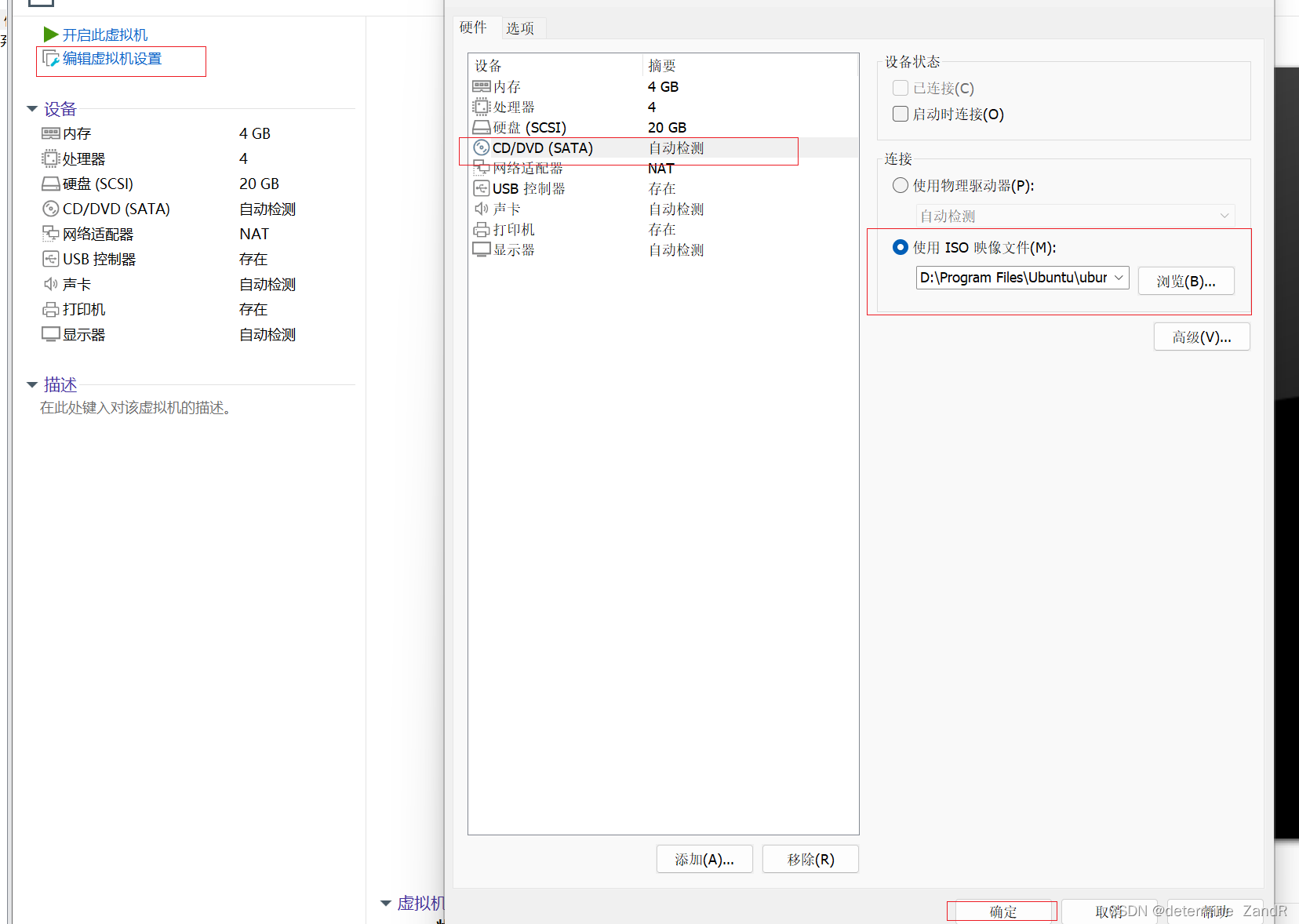This screenshot has width=1299, height=924.
Task: Collapse the 设备 section in left panel
Action: click(x=32, y=109)
